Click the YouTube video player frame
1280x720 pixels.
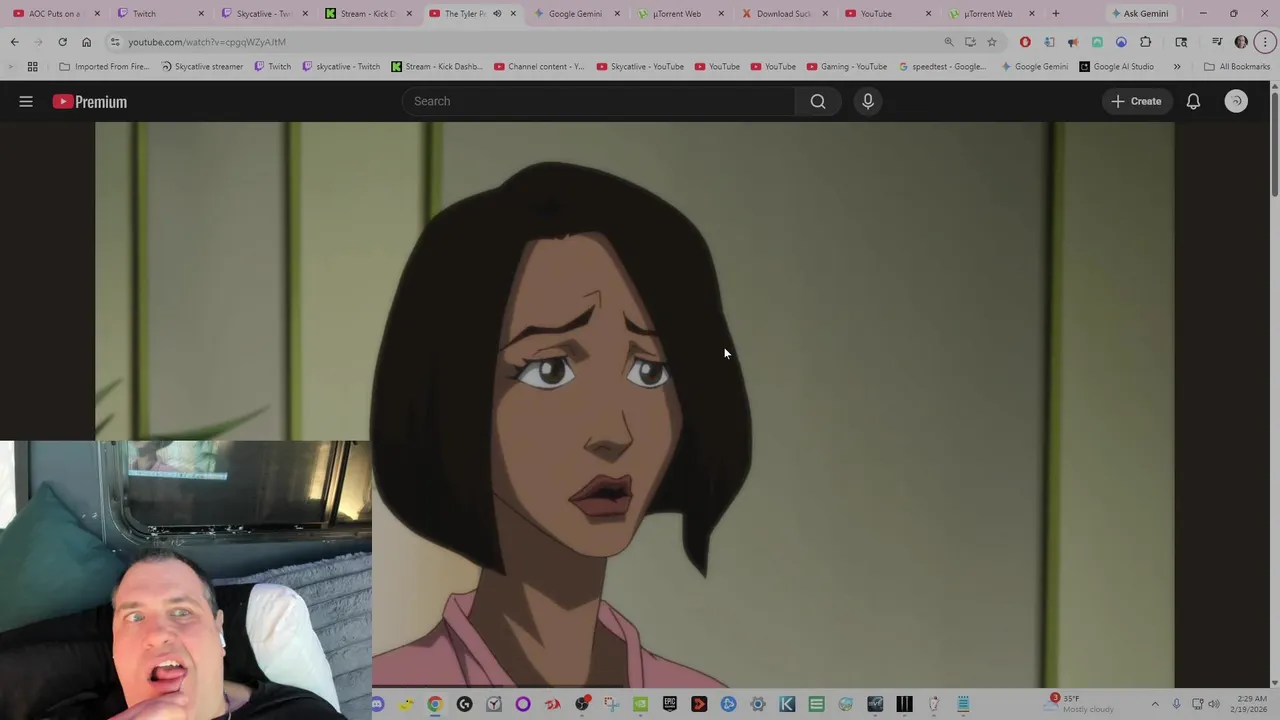(634, 404)
